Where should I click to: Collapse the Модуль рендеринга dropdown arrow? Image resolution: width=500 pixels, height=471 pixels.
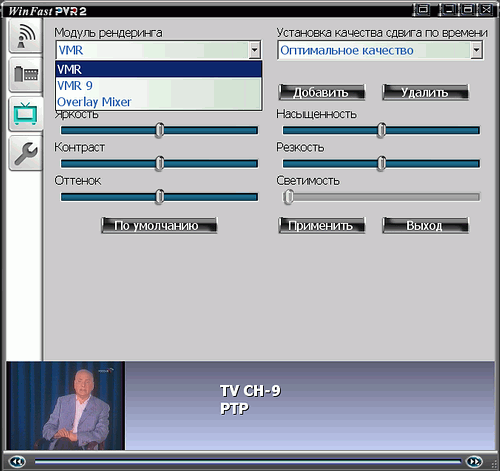pyautogui.click(x=254, y=50)
